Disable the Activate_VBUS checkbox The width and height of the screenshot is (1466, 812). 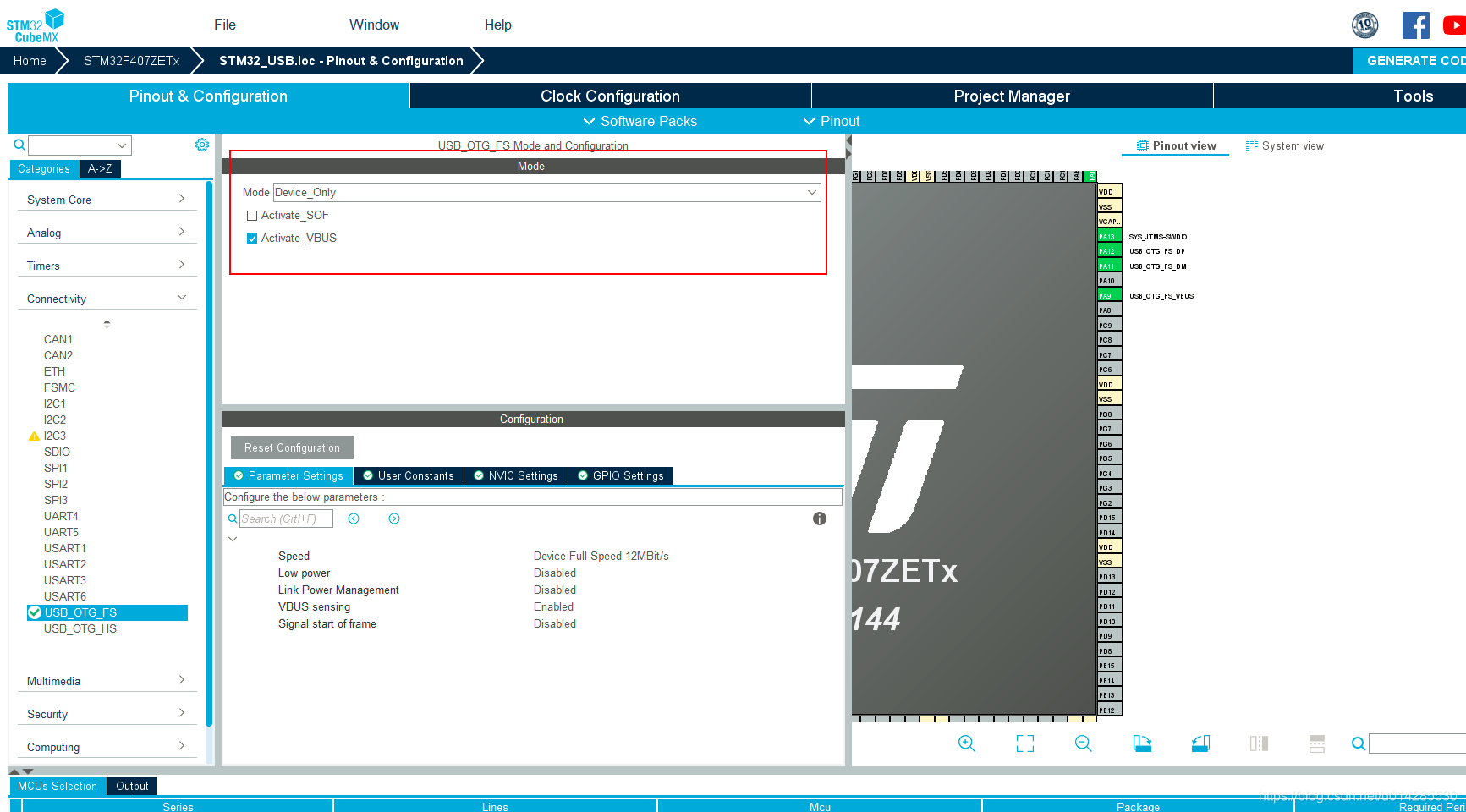[x=251, y=238]
